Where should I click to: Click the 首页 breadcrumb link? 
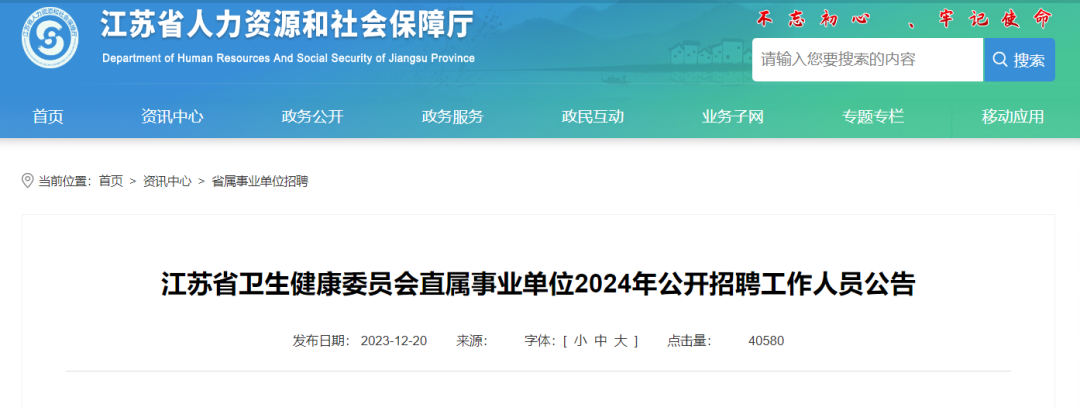(111, 181)
